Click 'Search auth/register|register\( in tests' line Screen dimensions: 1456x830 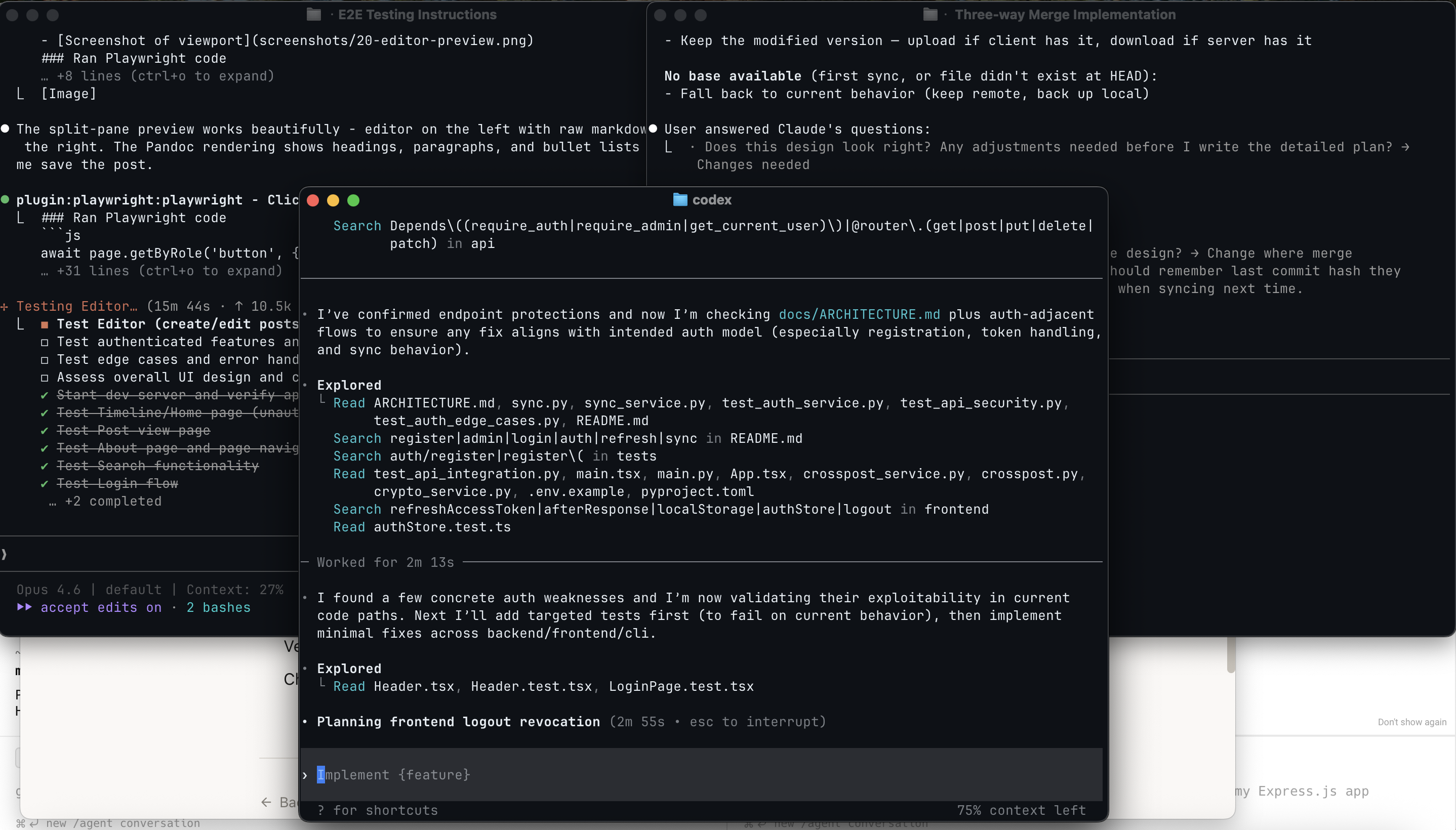pyautogui.click(x=495, y=455)
